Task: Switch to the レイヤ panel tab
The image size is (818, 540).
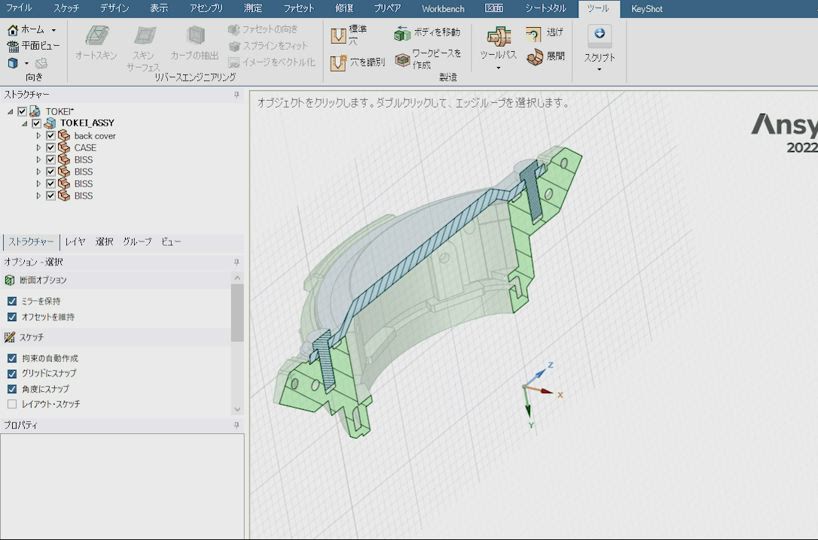Action: pos(76,242)
